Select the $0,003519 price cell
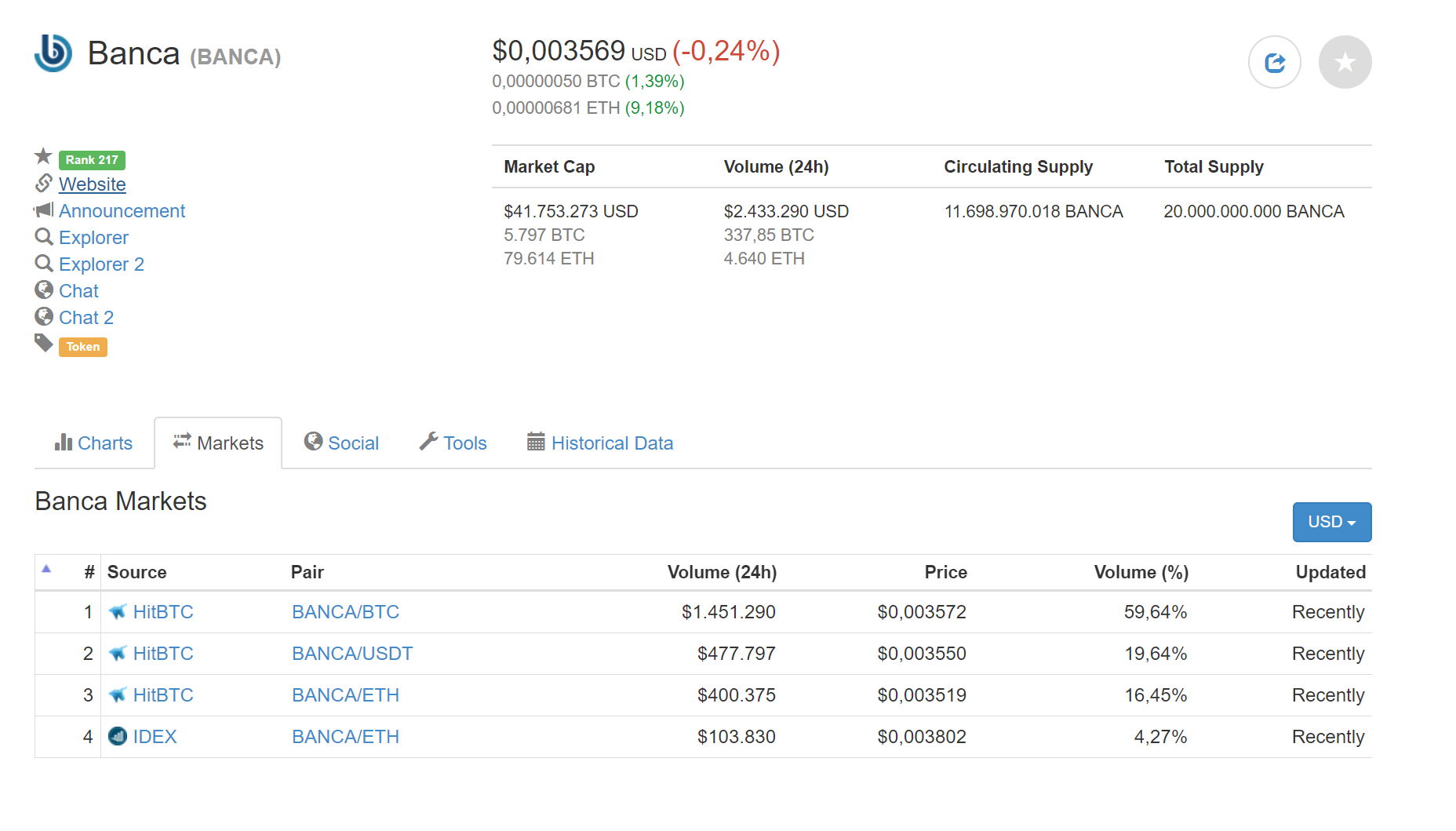Viewport: 1456px width, 831px height. [x=922, y=695]
